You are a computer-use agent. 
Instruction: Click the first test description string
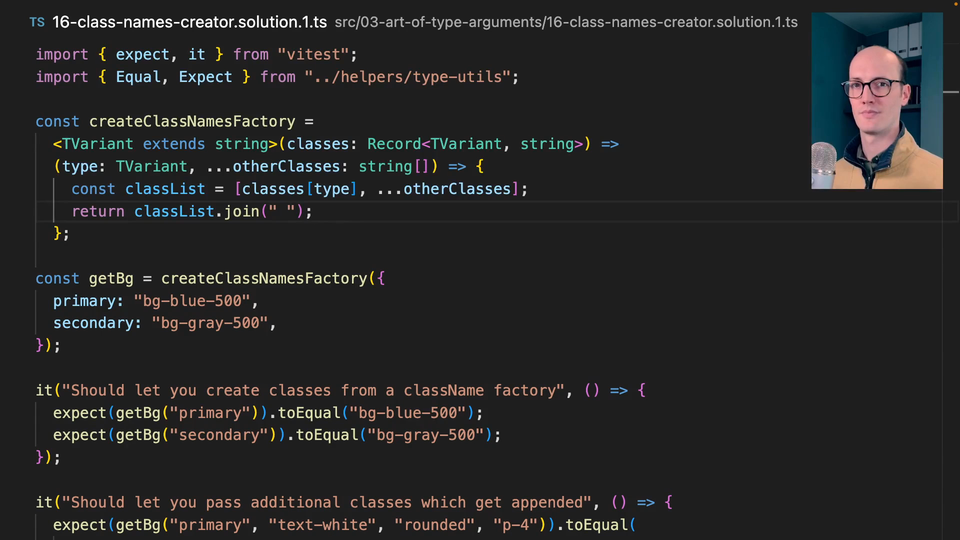[317, 390]
